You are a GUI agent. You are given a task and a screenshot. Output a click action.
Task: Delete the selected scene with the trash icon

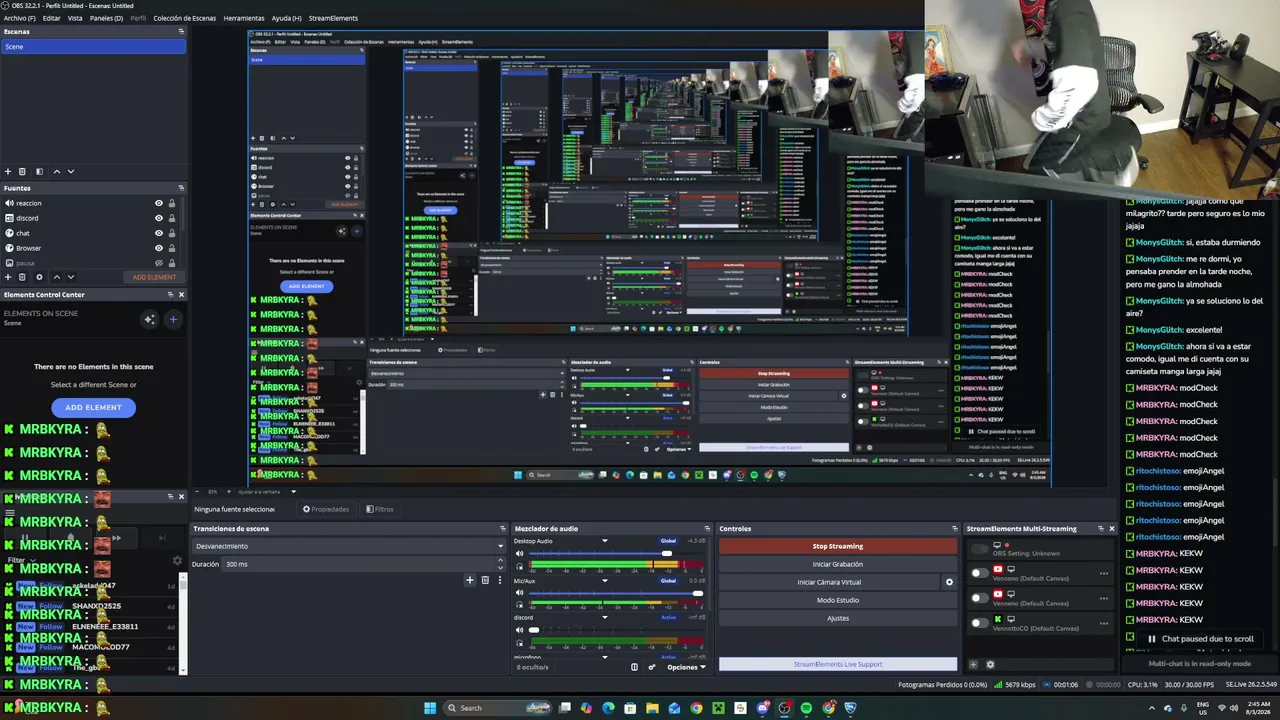[x=24, y=171]
